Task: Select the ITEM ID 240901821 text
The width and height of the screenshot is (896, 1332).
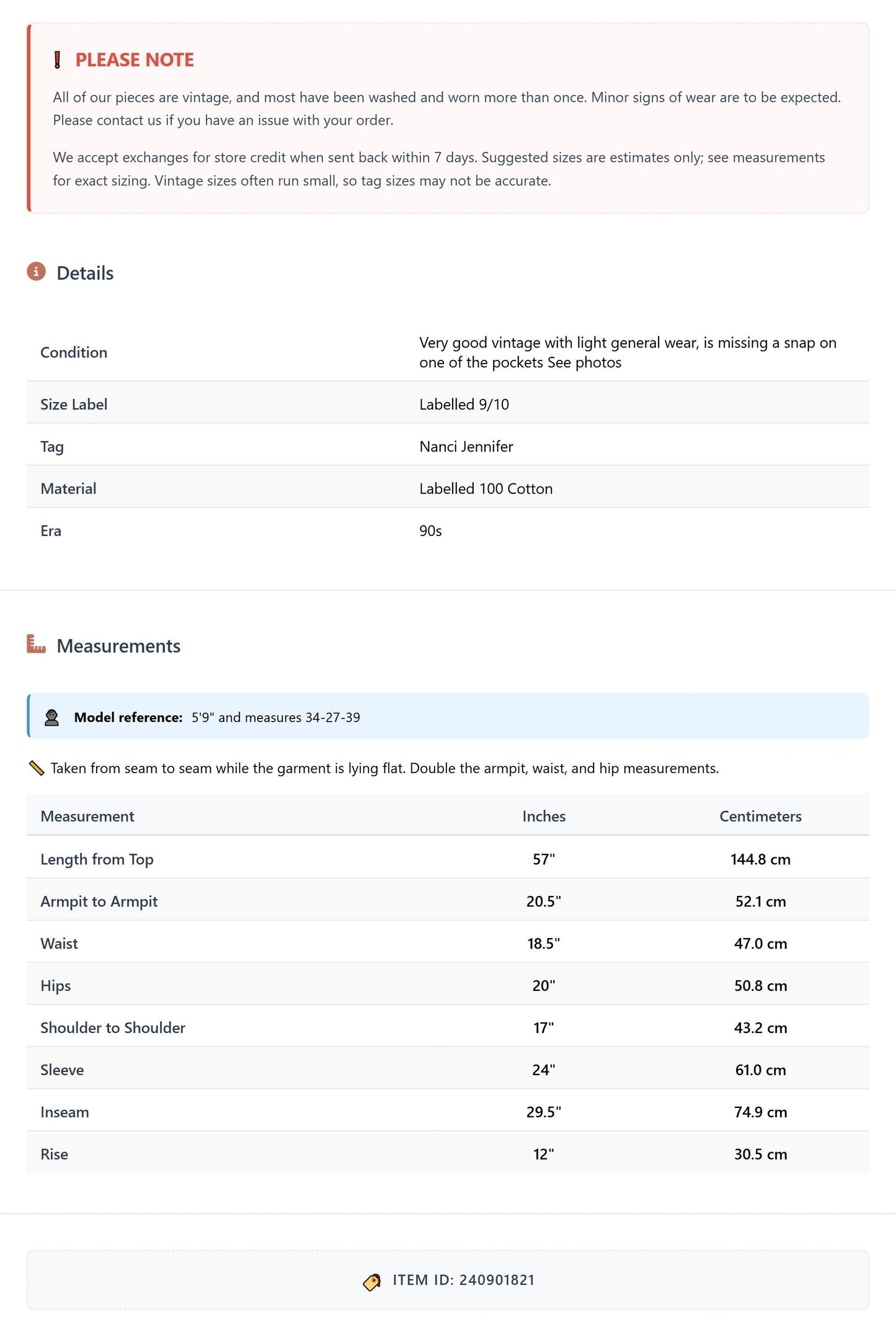Action: pos(464,1281)
